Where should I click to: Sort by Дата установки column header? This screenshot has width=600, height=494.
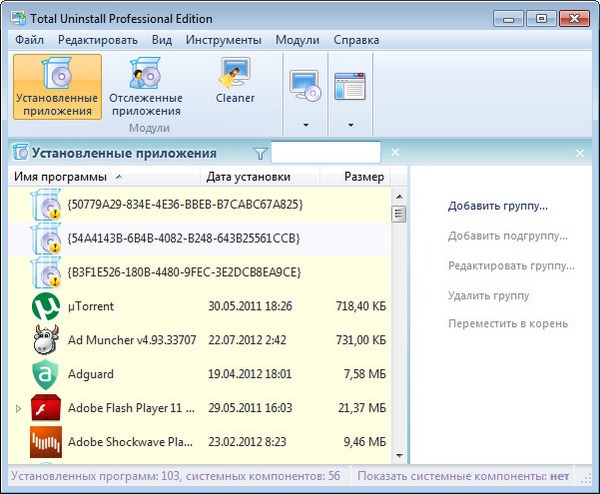[248, 177]
